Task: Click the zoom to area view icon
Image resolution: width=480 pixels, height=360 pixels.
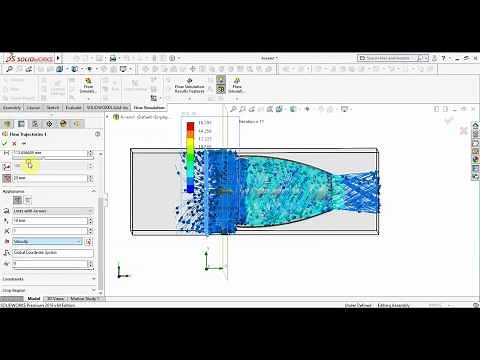Action: pos(242,109)
